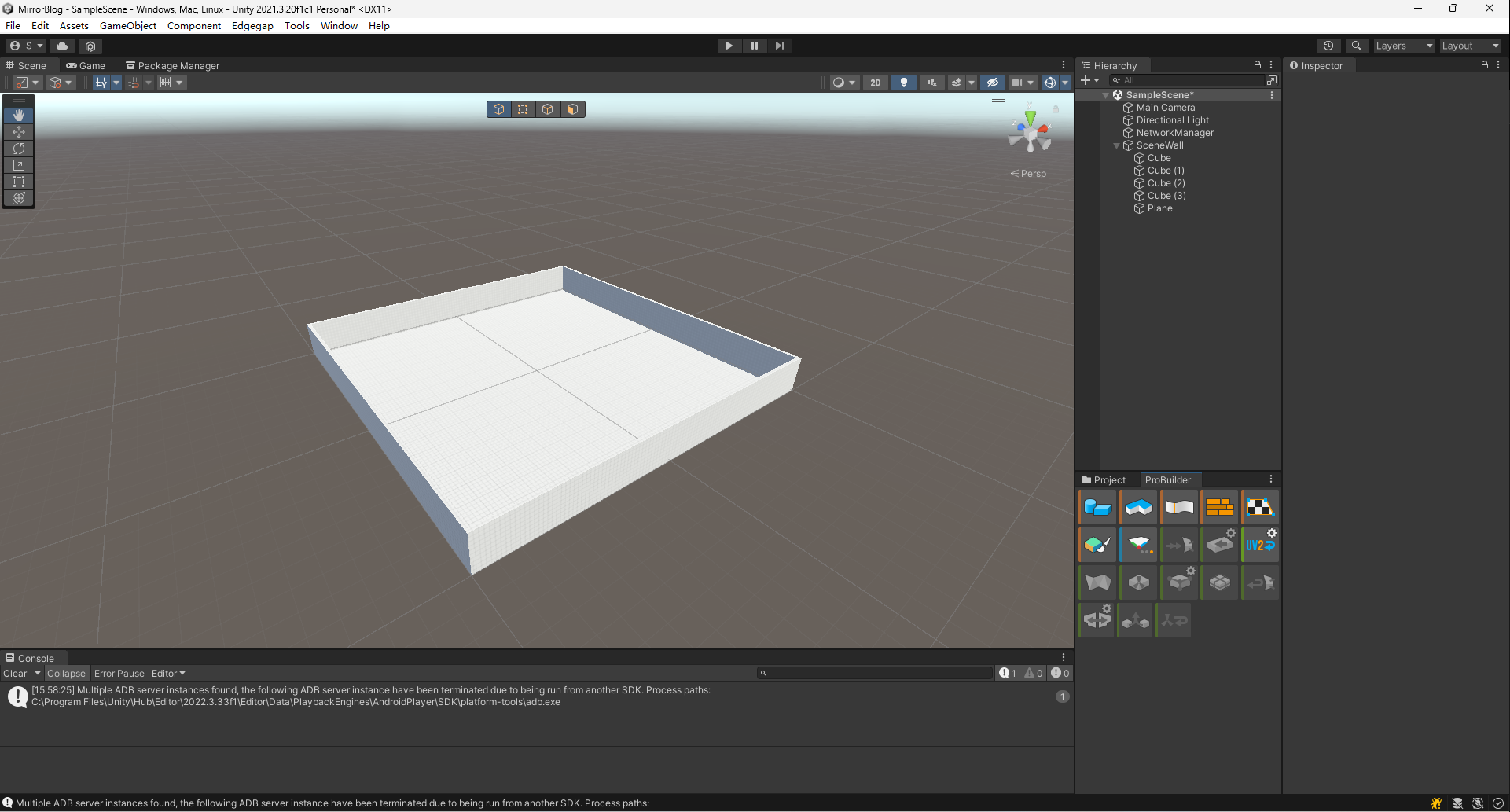This screenshot has width=1510, height=812.
Task: Select the combined Transform tool
Action: pyautogui.click(x=19, y=198)
